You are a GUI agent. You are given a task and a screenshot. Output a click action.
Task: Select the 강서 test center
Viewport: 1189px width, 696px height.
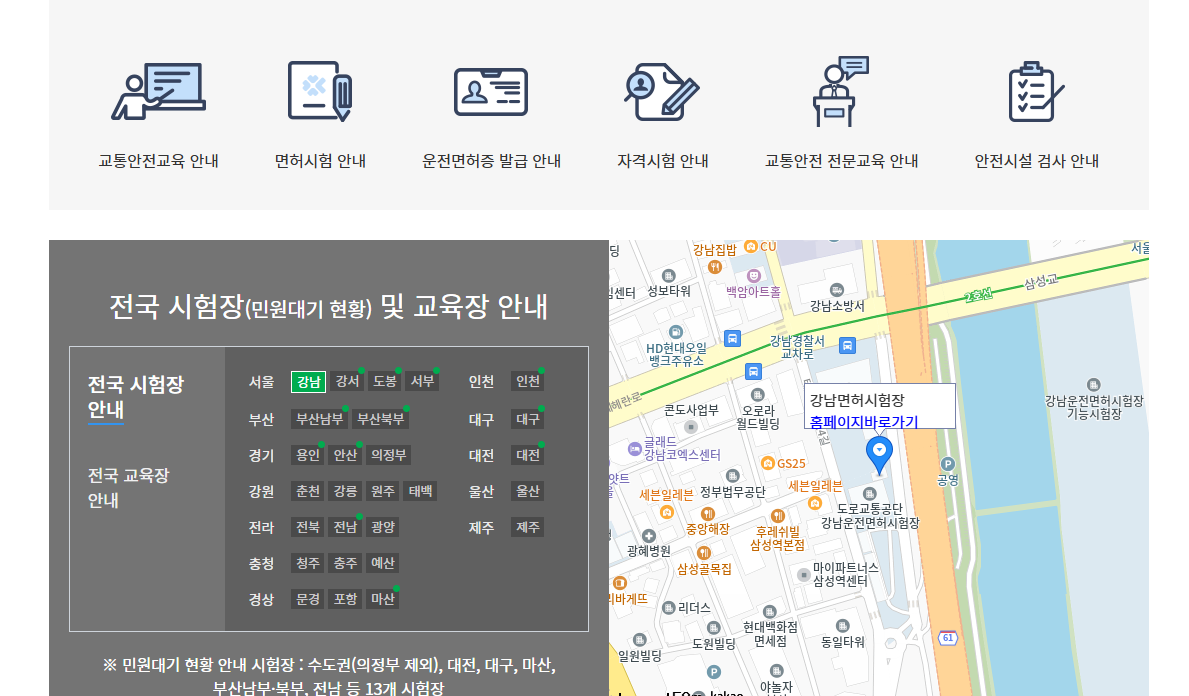(x=347, y=381)
